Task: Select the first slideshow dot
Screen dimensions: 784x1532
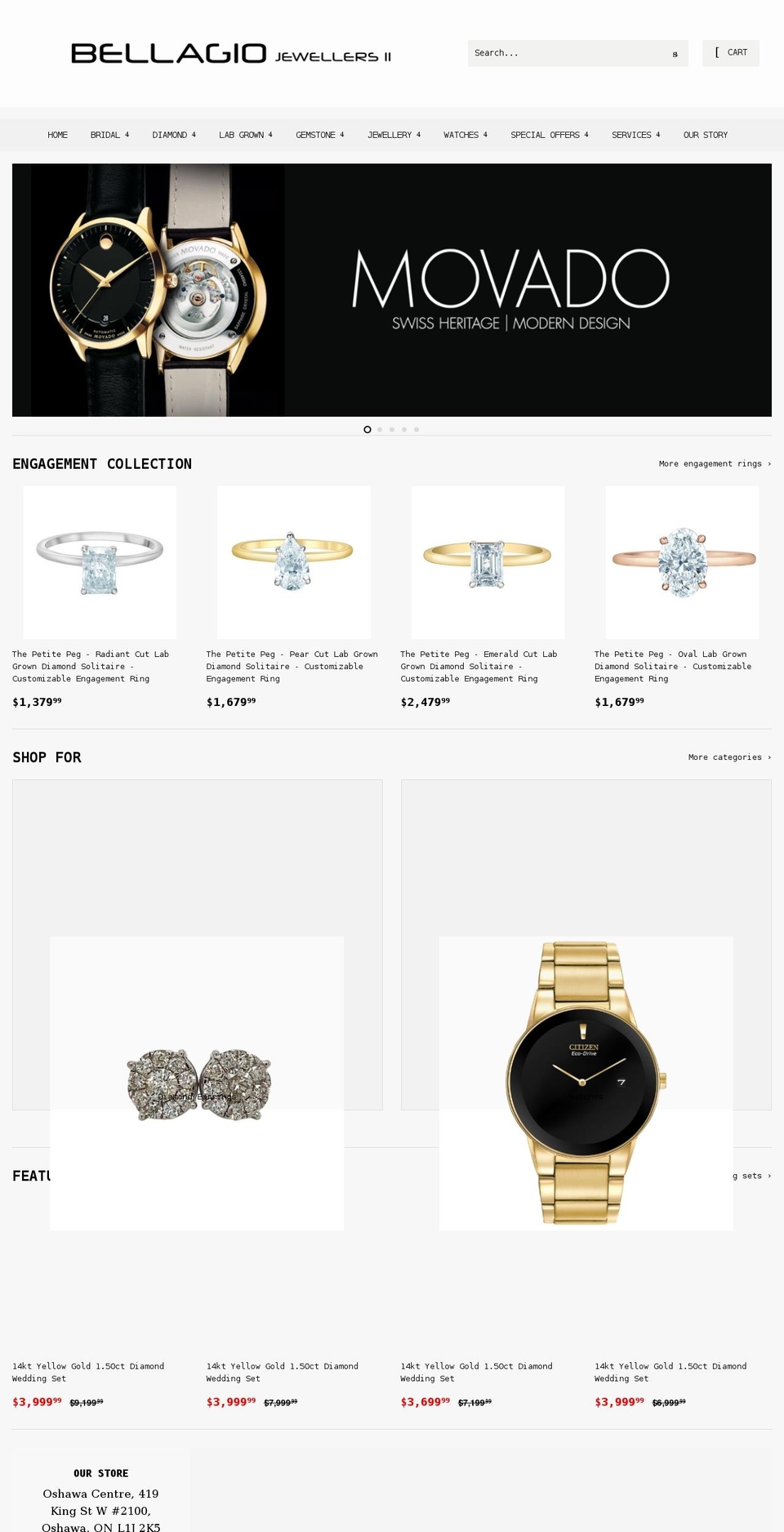Action: 367,430
